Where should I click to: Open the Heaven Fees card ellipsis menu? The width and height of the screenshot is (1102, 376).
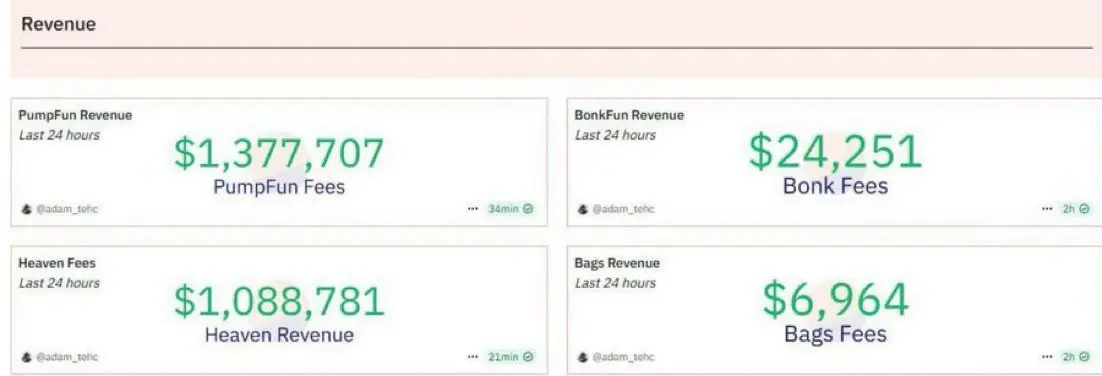(472, 357)
